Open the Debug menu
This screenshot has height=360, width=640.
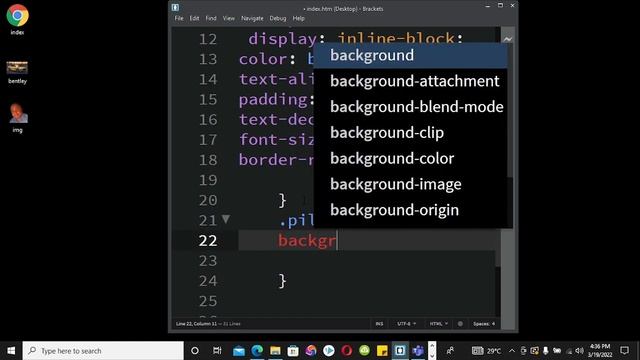[x=278, y=18]
